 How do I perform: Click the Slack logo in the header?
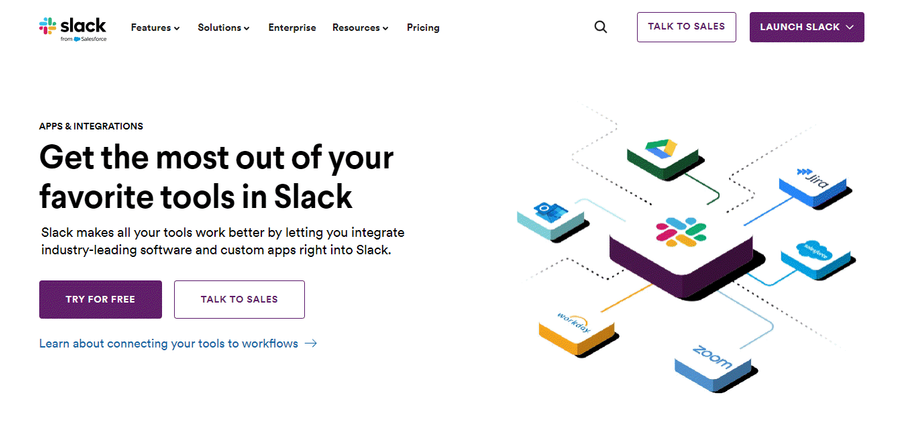tap(72, 29)
